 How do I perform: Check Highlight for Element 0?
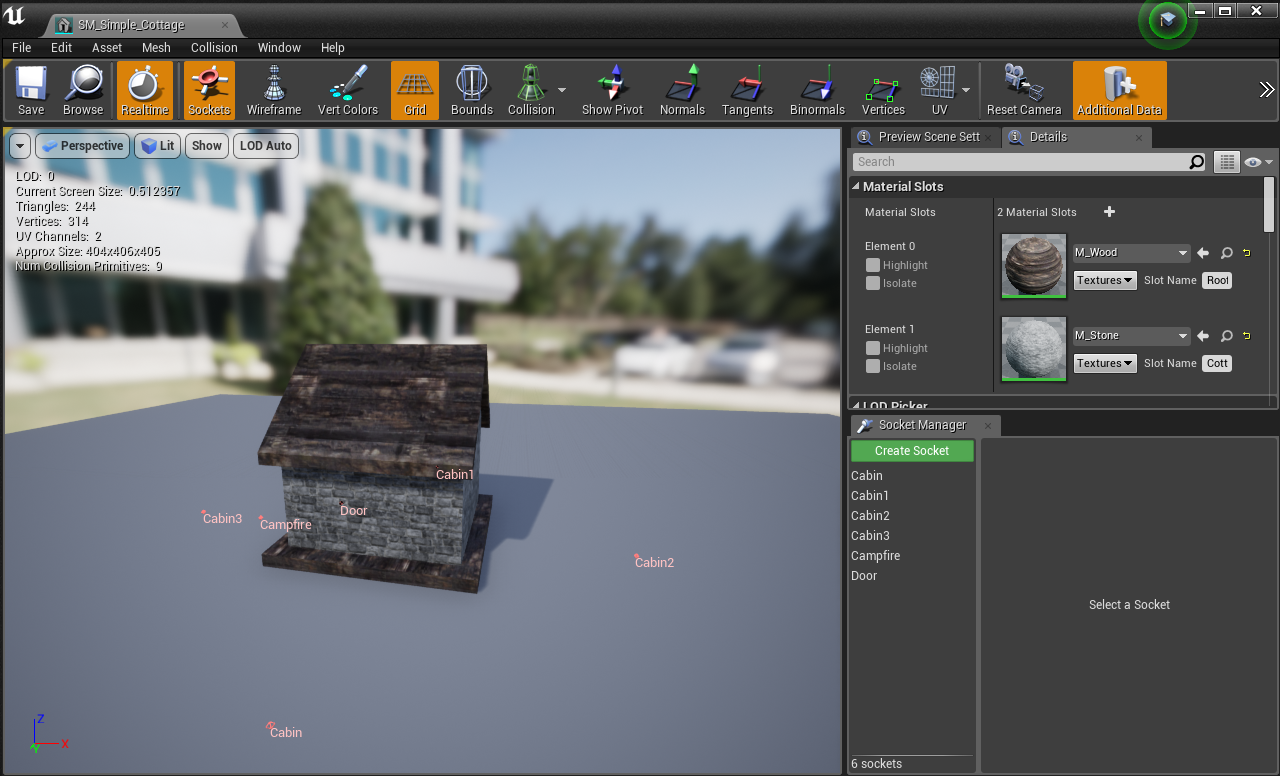873,265
